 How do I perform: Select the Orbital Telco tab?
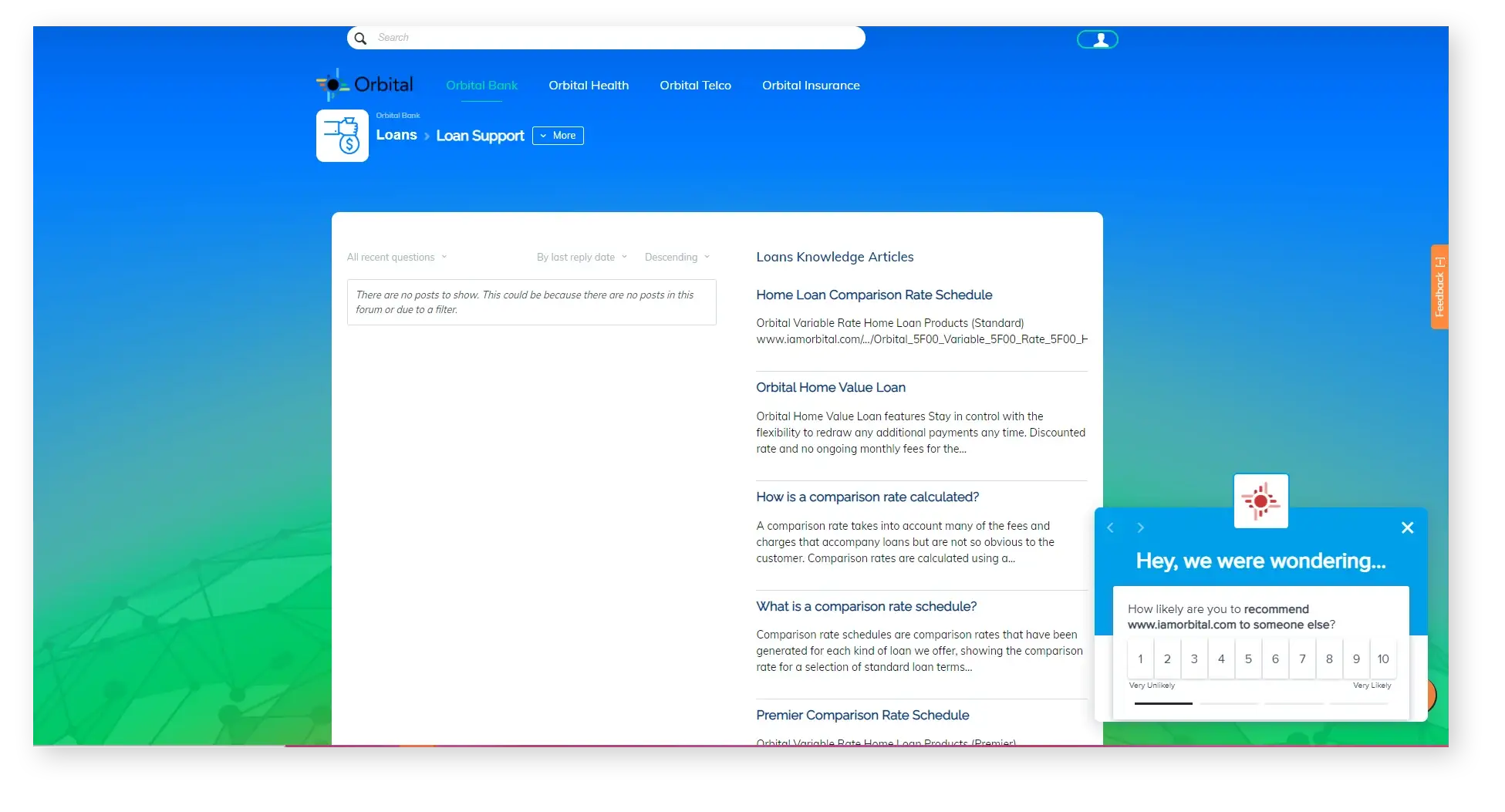pyautogui.click(x=695, y=86)
